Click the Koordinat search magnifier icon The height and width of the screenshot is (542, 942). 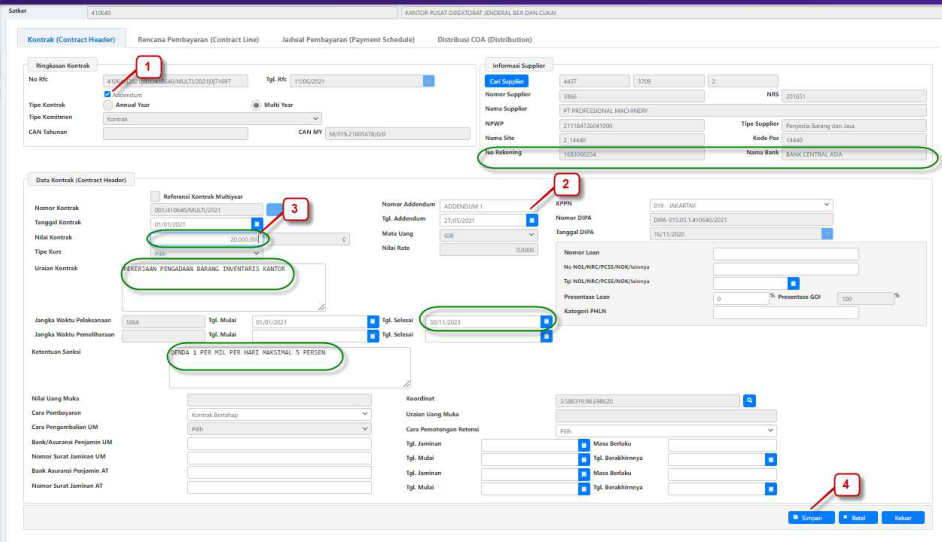(750, 400)
